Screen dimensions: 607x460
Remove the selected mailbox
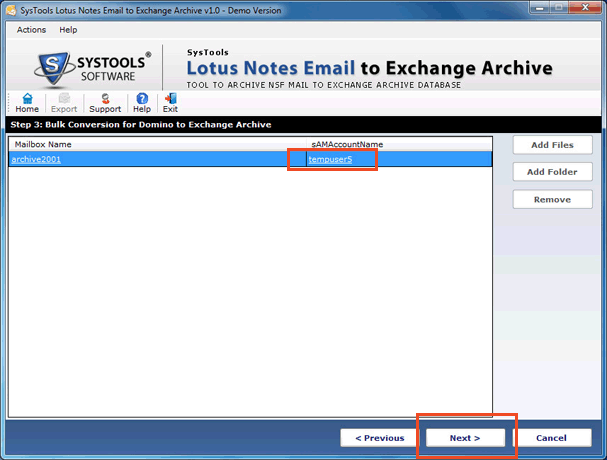pyautogui.click(x=552, y=199)
